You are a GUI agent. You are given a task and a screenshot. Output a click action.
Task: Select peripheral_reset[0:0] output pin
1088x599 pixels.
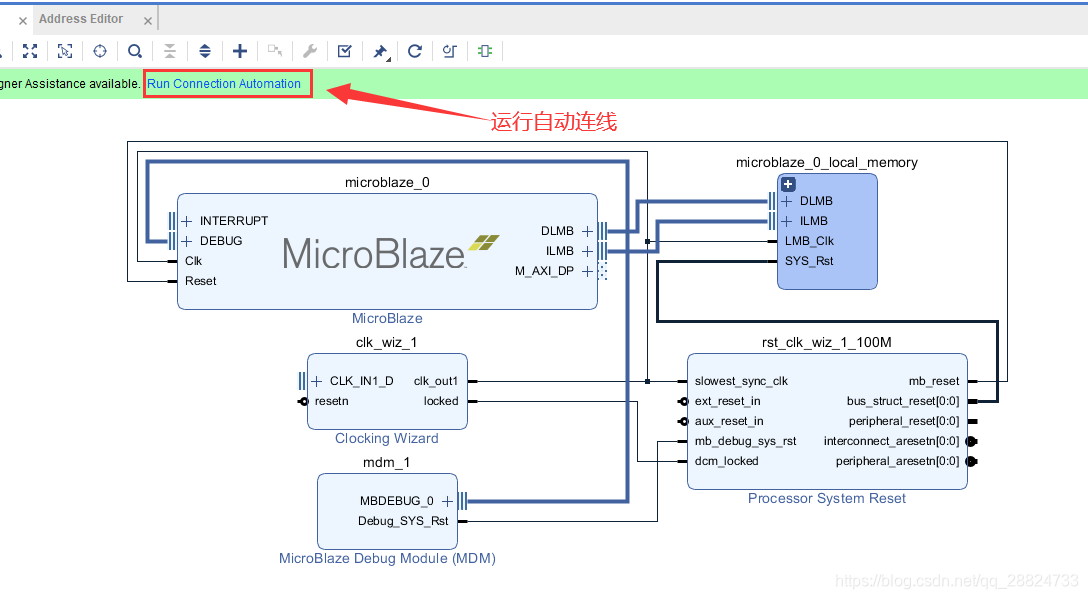(903, 421)
